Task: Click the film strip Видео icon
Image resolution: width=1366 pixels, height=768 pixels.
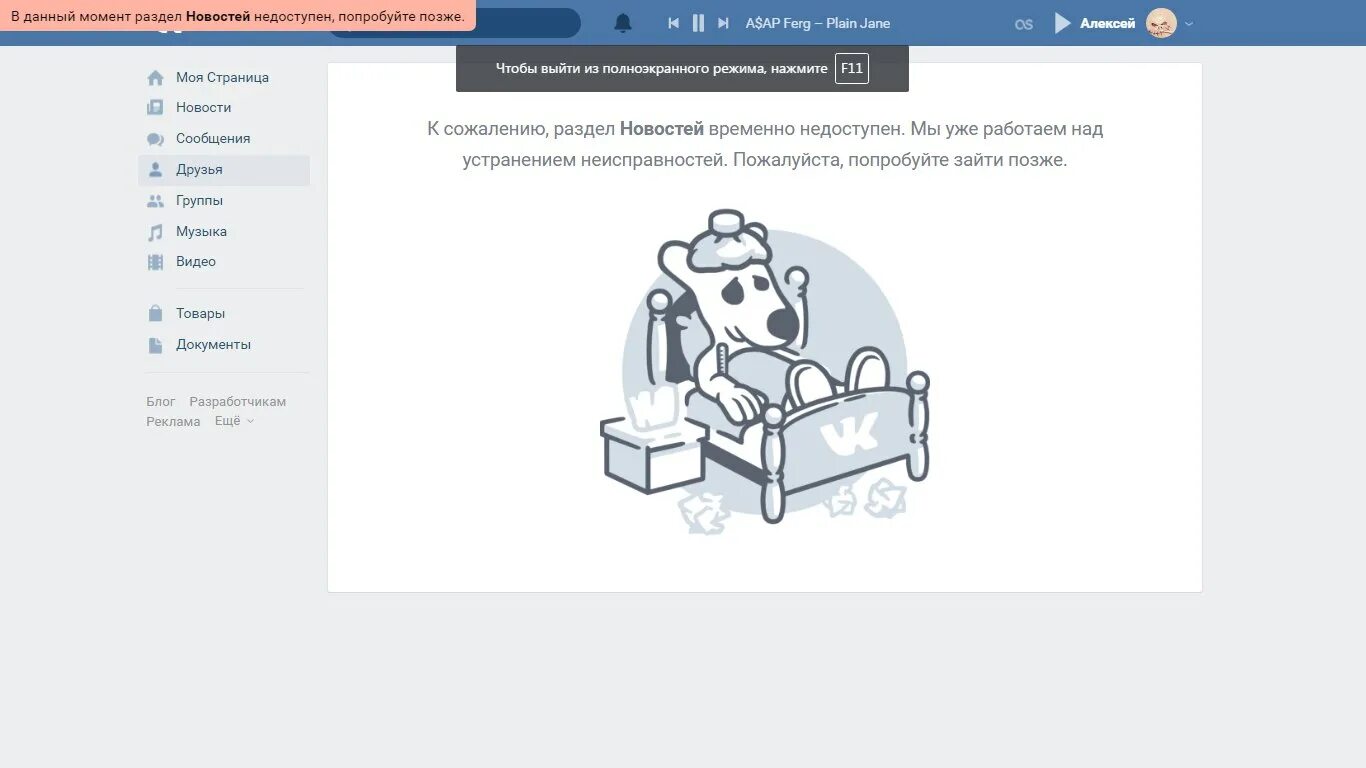Action: (x=155, y=262)
